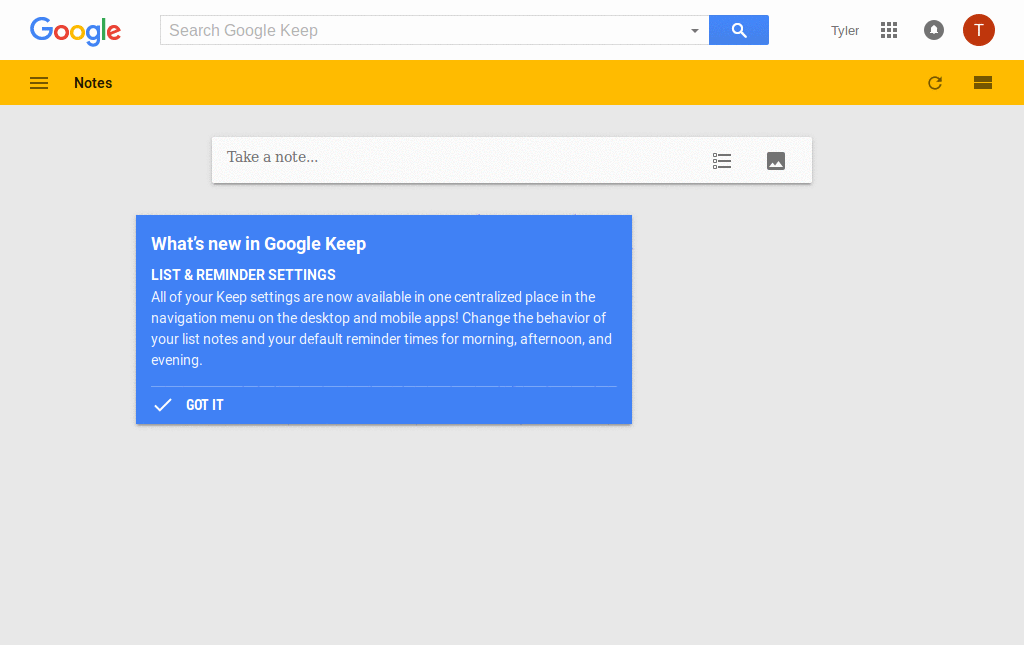This screenshot has height=645, width=1024.
Task: Click the Search Google Keep box
Action: click(x=430, y=30)
